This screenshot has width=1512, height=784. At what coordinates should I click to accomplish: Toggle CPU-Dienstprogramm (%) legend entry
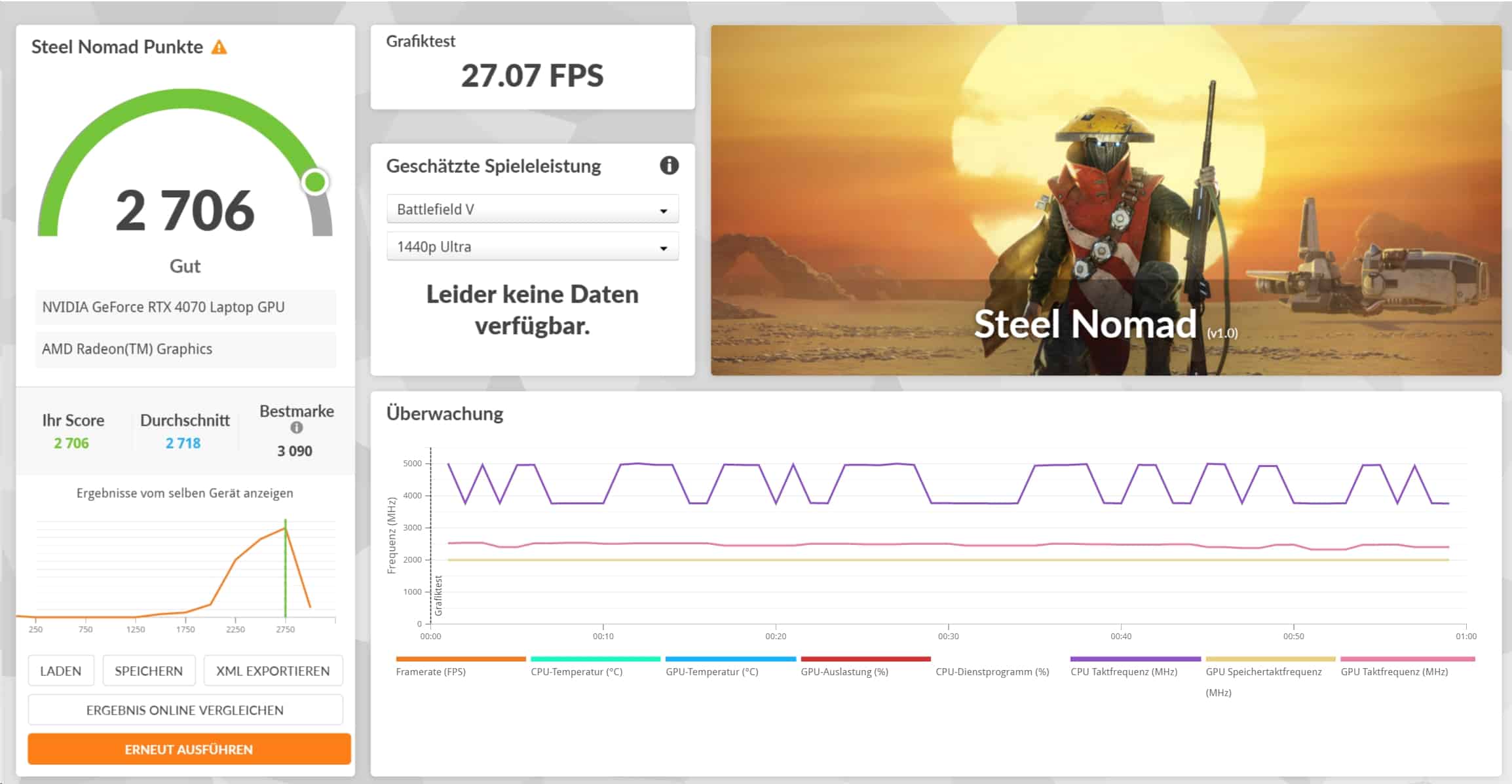click(x=992, y=671)
